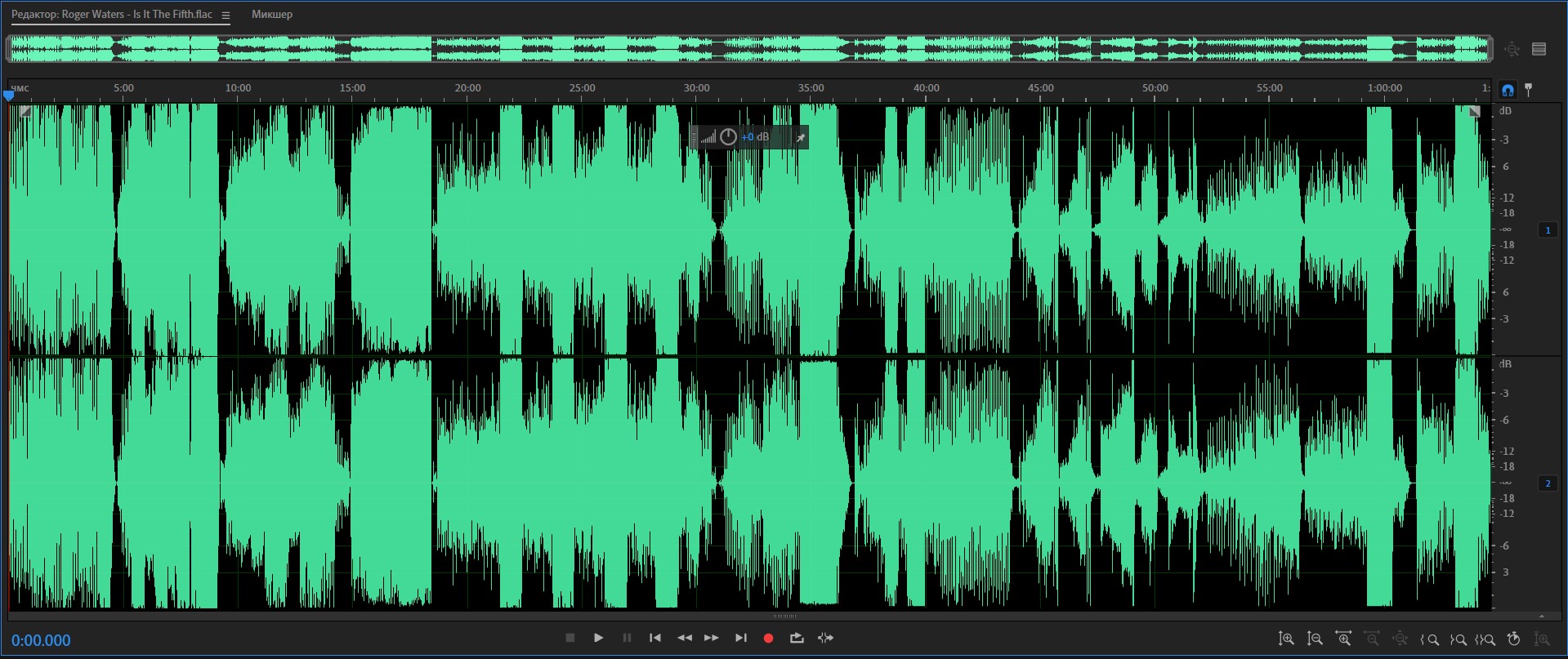
Task: Click the 0:00.000 timecode display
Action: click(x=41, y=640)
